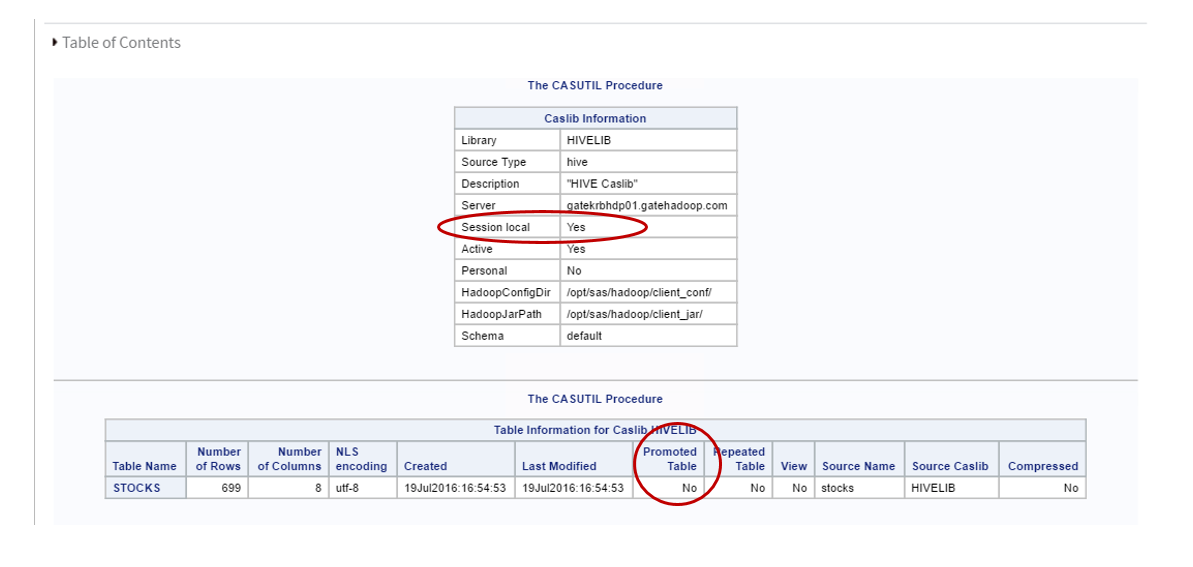1193x567 pixels.
Task: Select the Number of Rows column header
Action: (x=217, y=458)
